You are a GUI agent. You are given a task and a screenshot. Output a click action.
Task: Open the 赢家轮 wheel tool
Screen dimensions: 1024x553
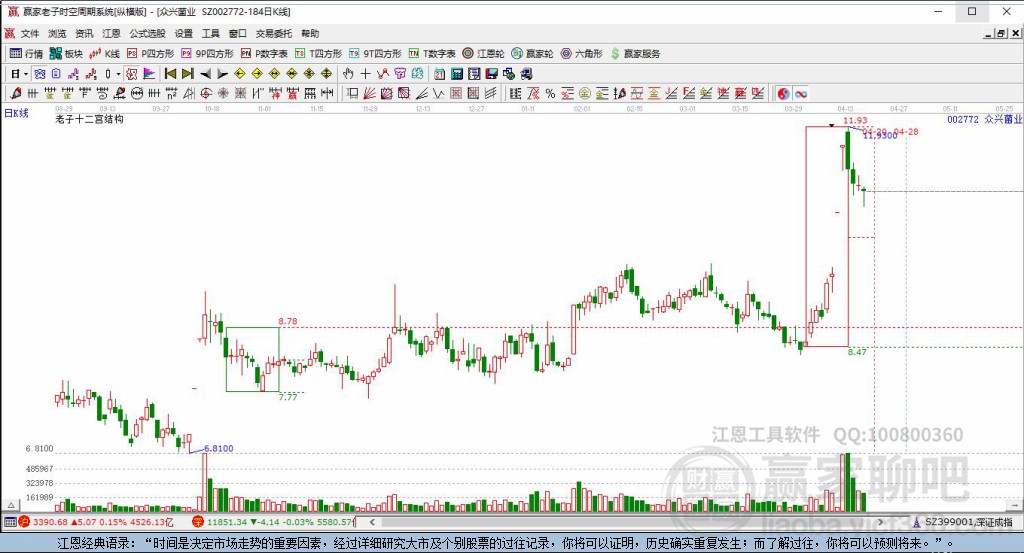point(532,54)
